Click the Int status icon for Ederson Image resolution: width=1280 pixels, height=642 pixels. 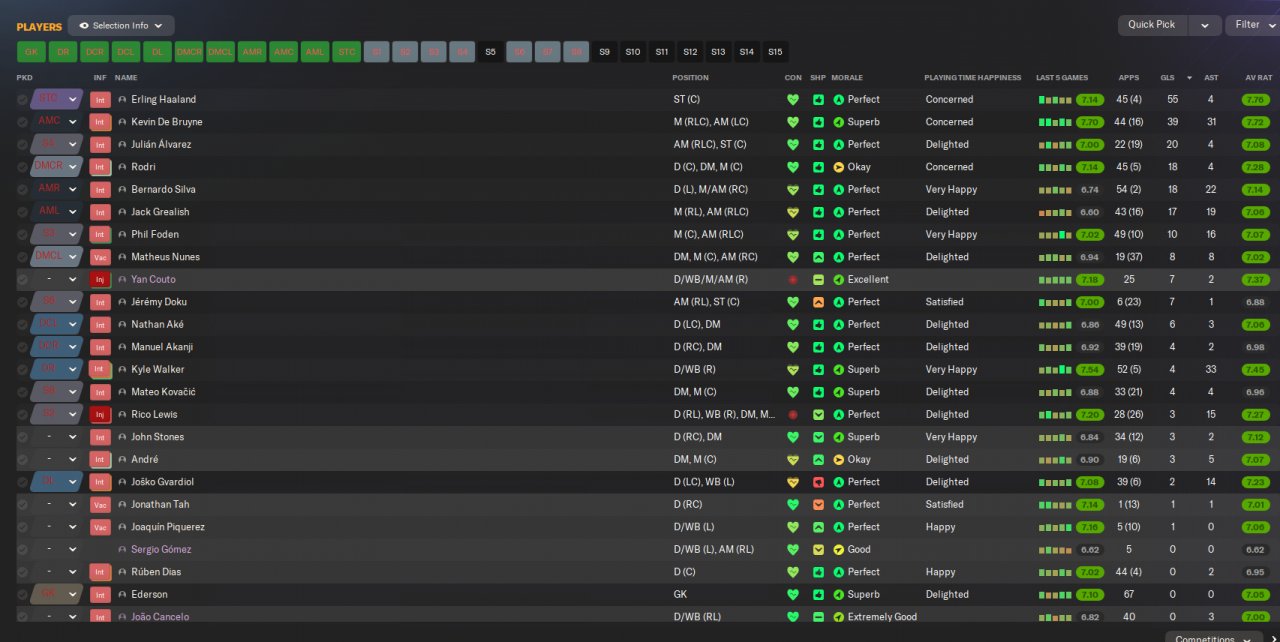click(100, 594)
